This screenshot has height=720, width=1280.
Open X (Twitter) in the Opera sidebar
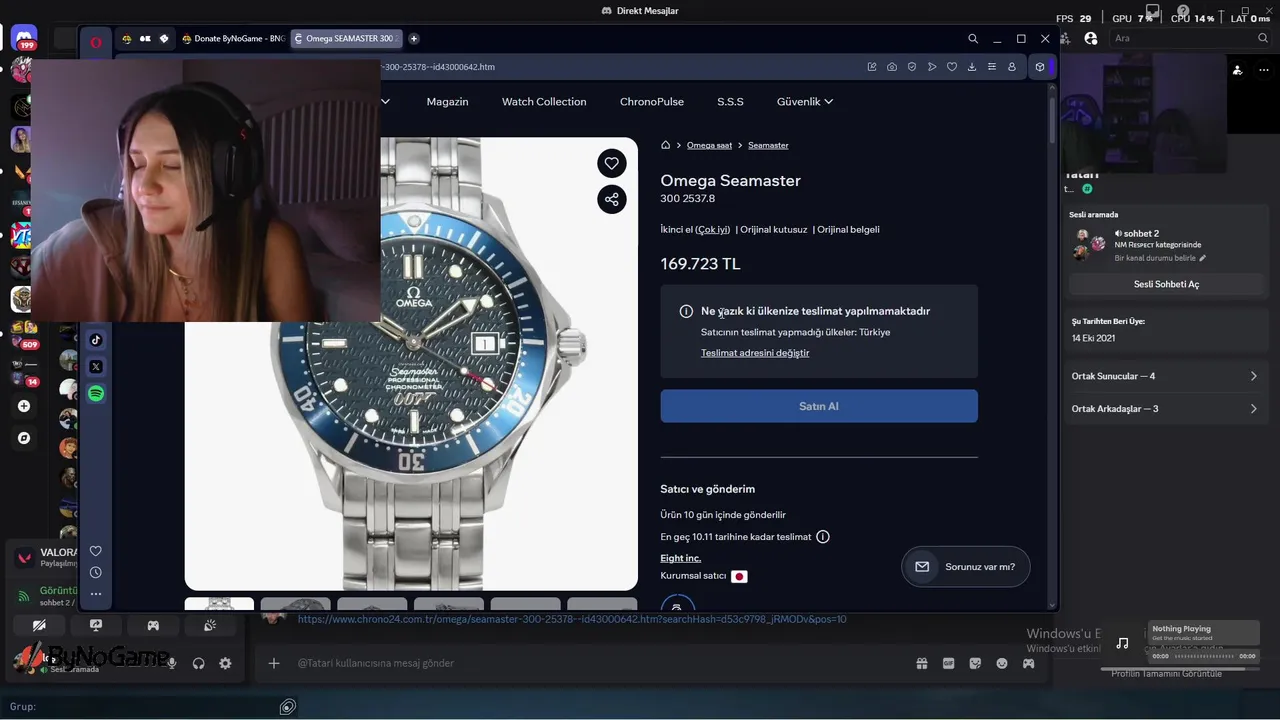[96, 367]
